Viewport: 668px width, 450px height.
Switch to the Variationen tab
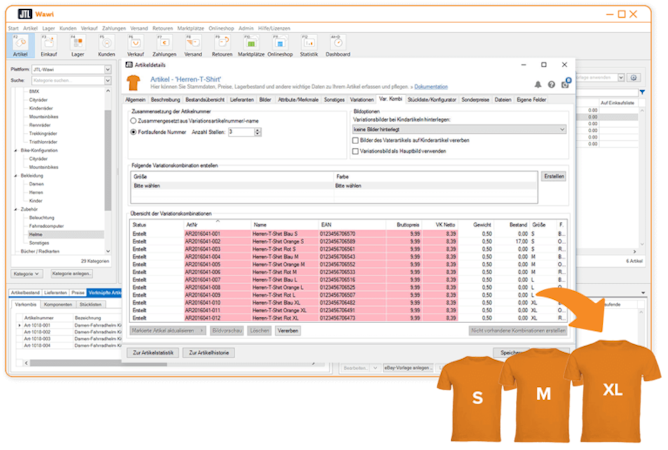point(362,100)
